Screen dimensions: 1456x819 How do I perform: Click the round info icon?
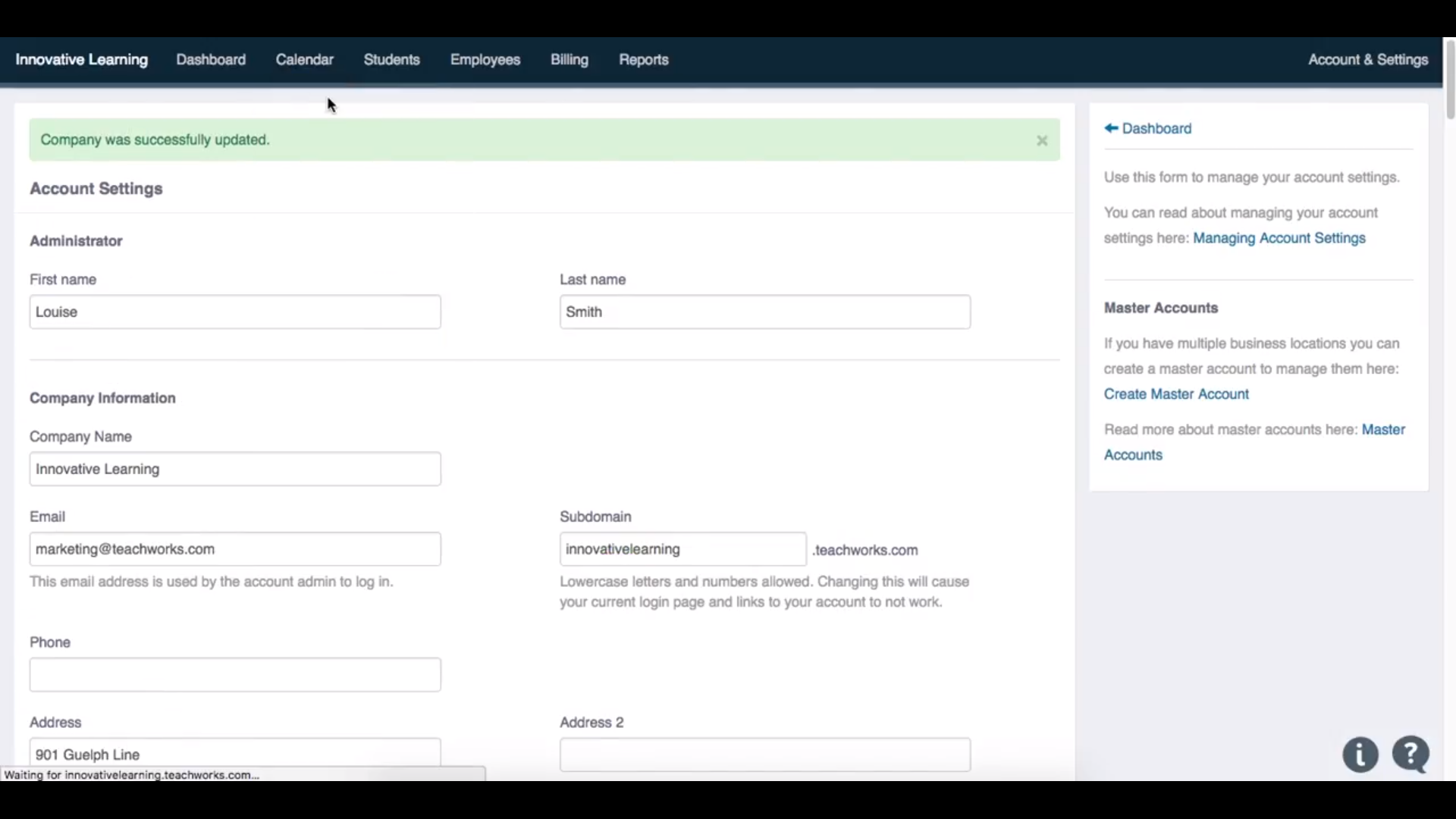(1360, 755)
